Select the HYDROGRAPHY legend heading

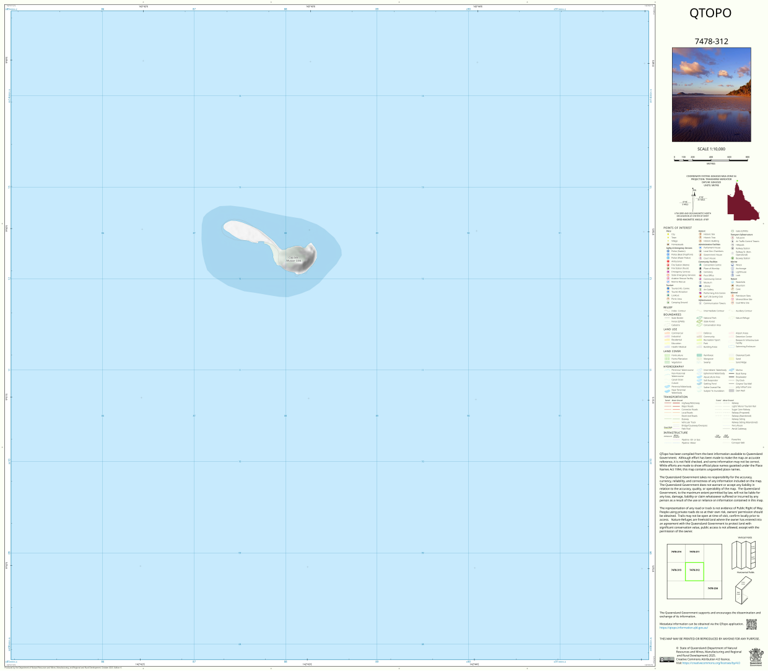coord(673,366)
